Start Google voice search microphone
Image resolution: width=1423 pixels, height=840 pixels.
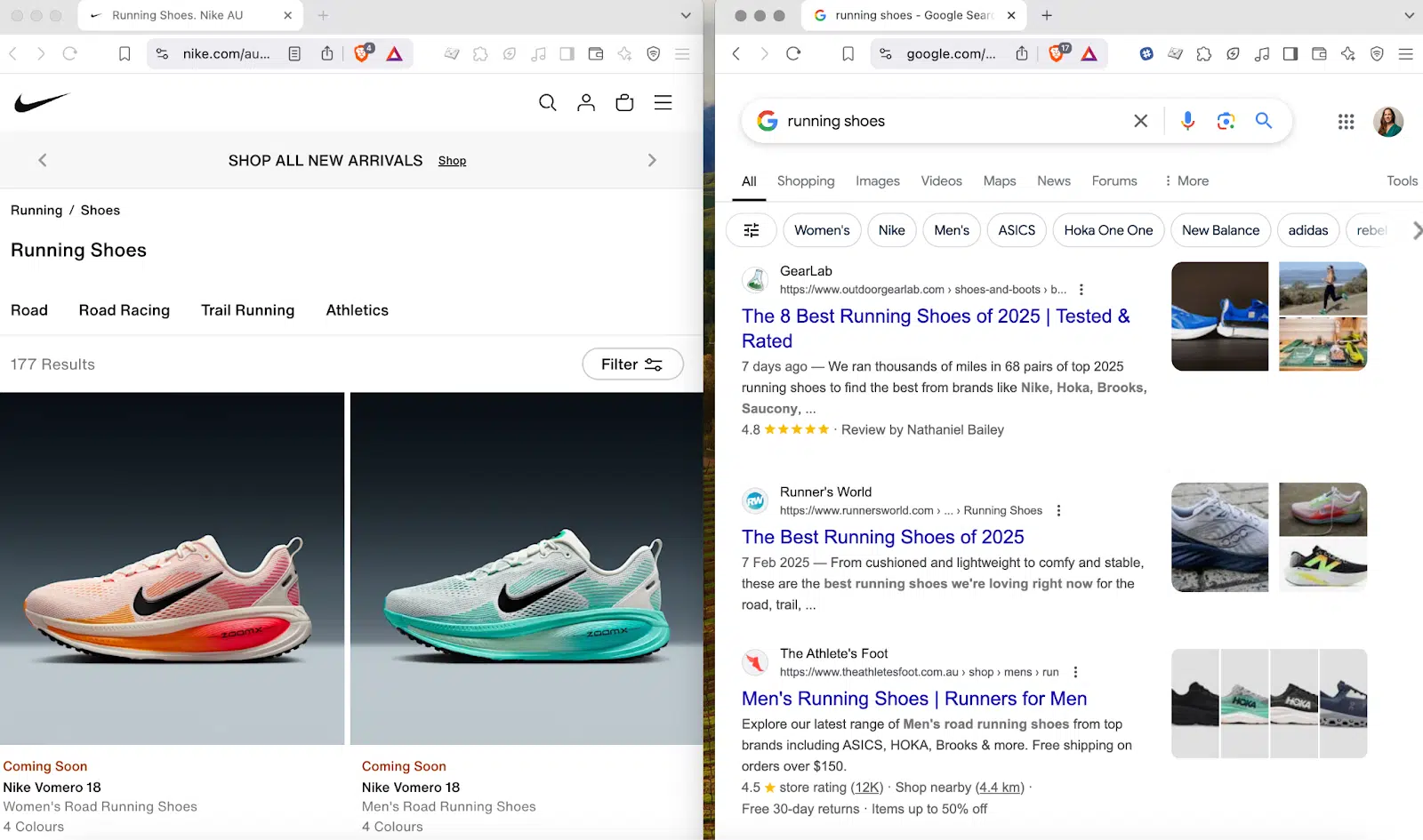click(1187, 121)
